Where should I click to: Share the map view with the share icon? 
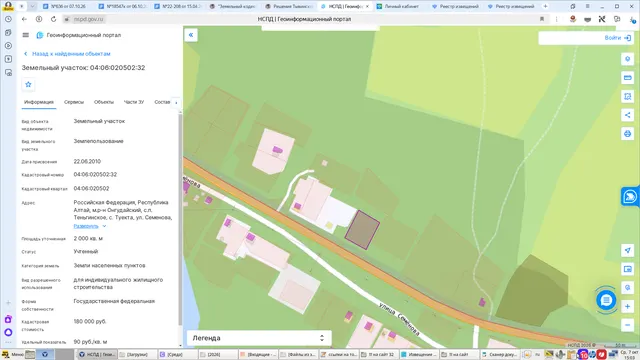[627, 115]
